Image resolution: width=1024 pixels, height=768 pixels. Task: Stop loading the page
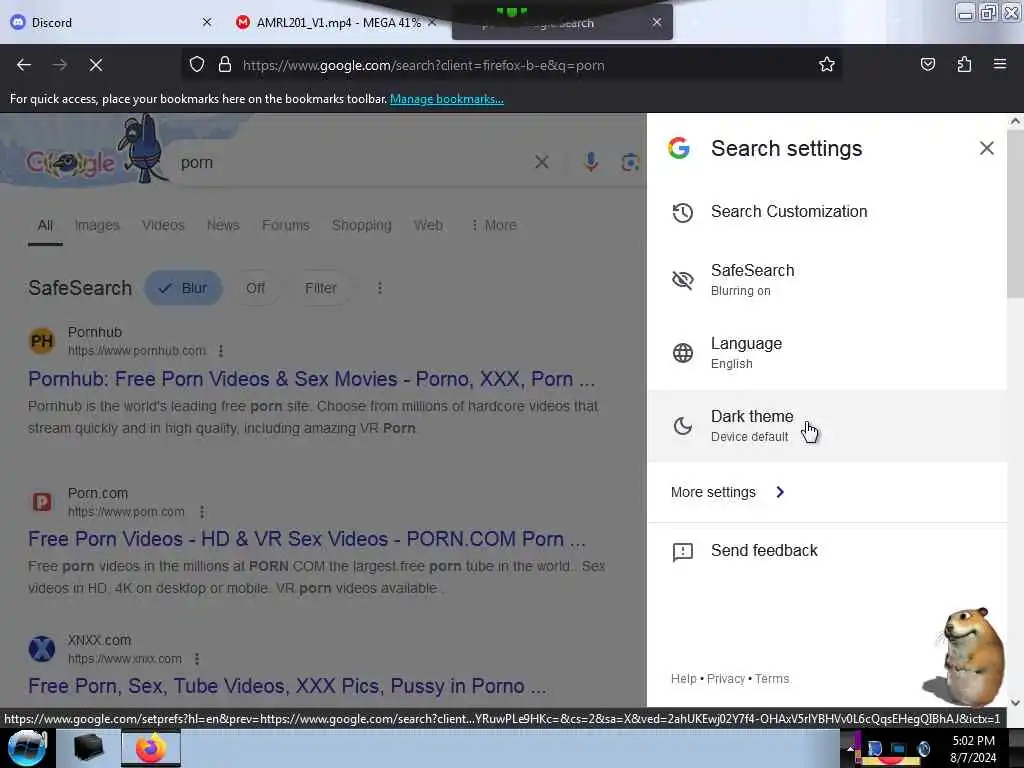tap(95, 65)
